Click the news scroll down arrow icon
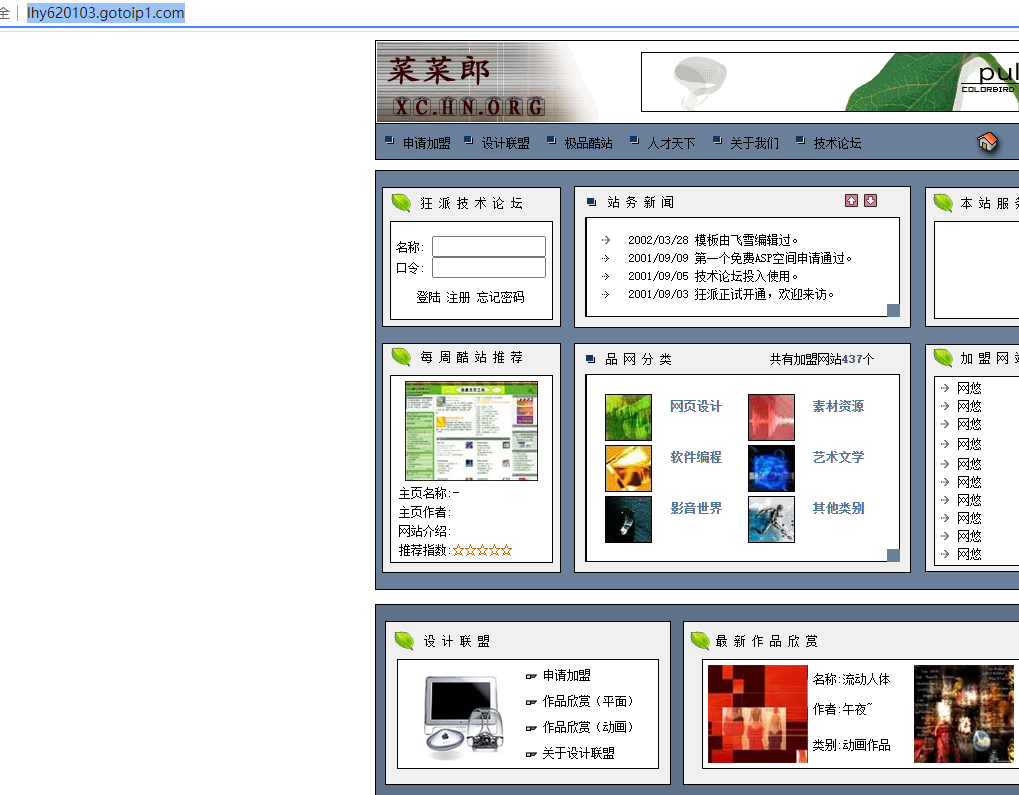The image size is (1019, 795). 870,201
